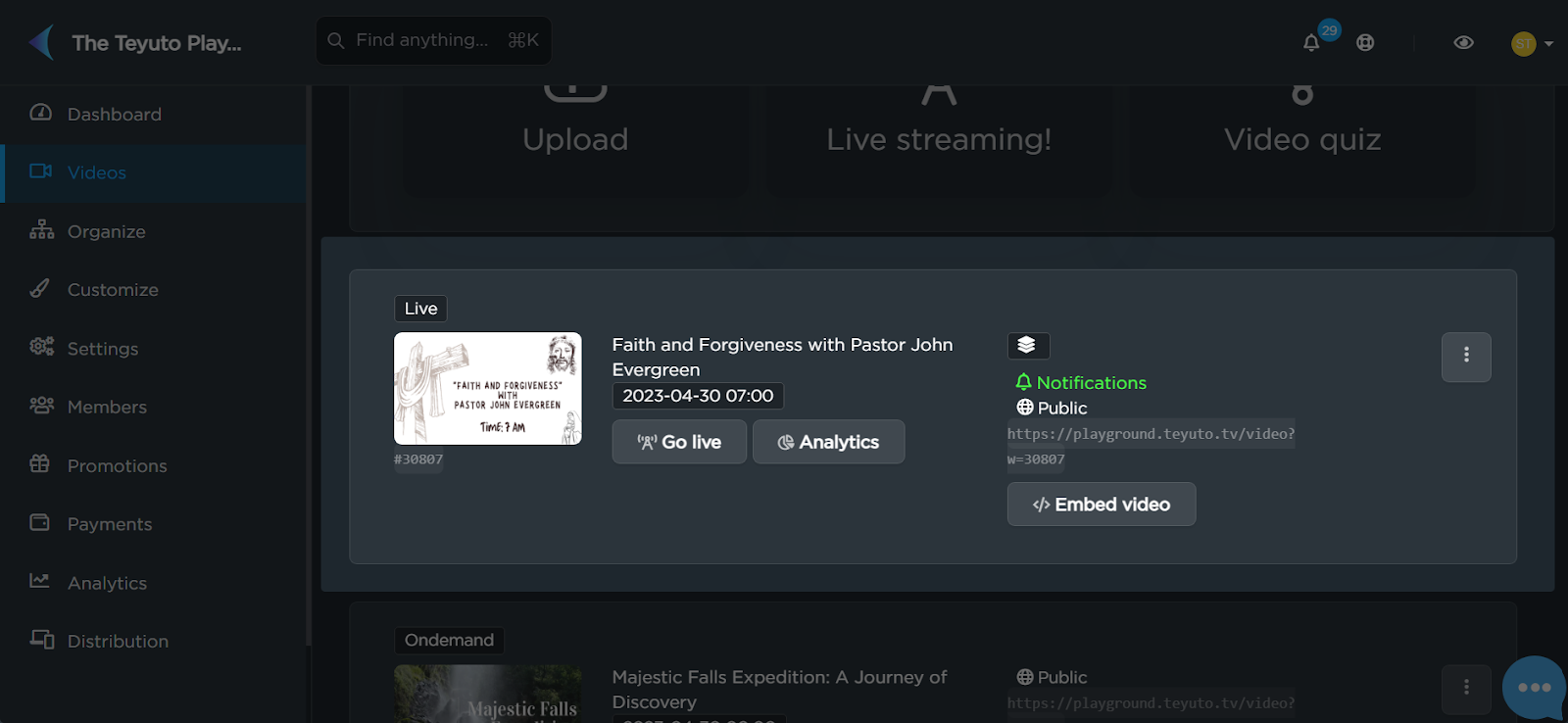This screenshot has width=1568, height=723.
Task: Open Analytics for Faith and Forgiveness video
Action: pyautogui.click(x=829, y=442)
